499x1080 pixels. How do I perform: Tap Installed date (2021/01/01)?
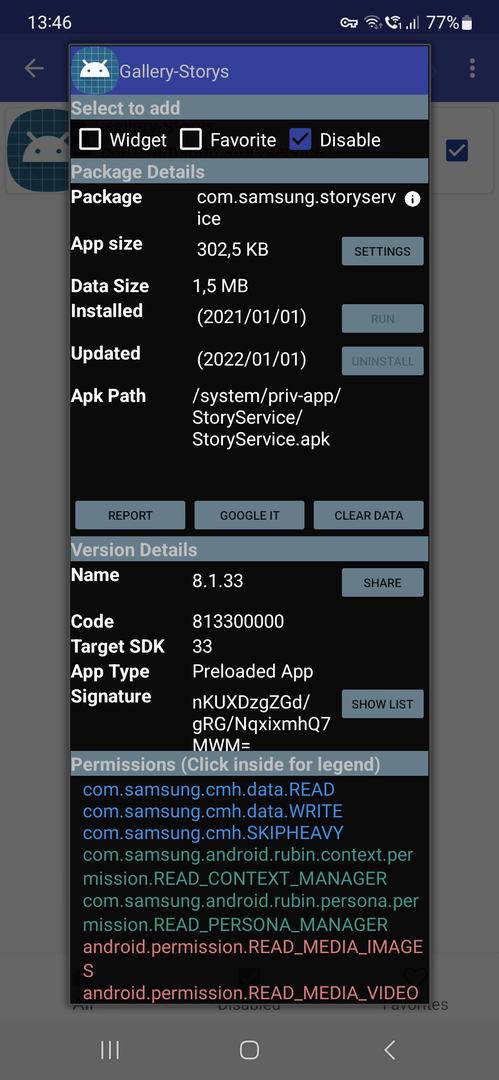pyautogui.click(x=252, y=318)
